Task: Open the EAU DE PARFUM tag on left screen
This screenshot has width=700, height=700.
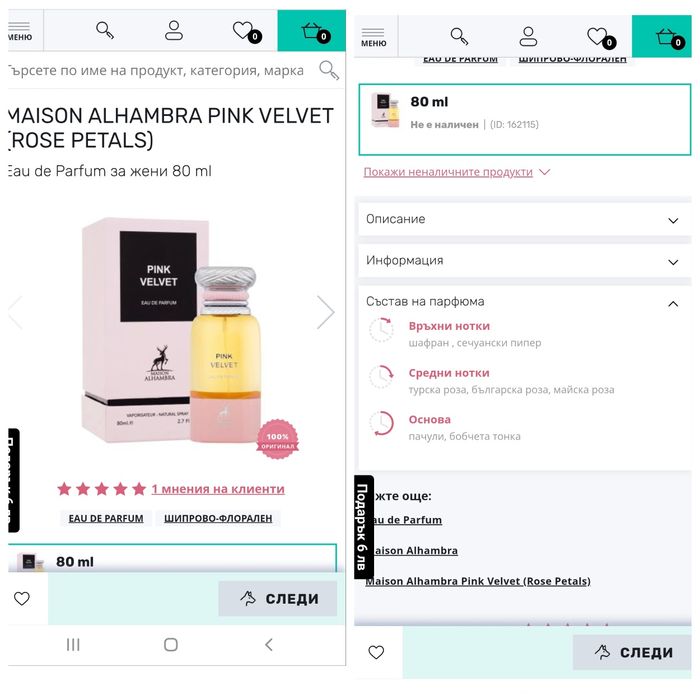Action: [x=106, y=518]
